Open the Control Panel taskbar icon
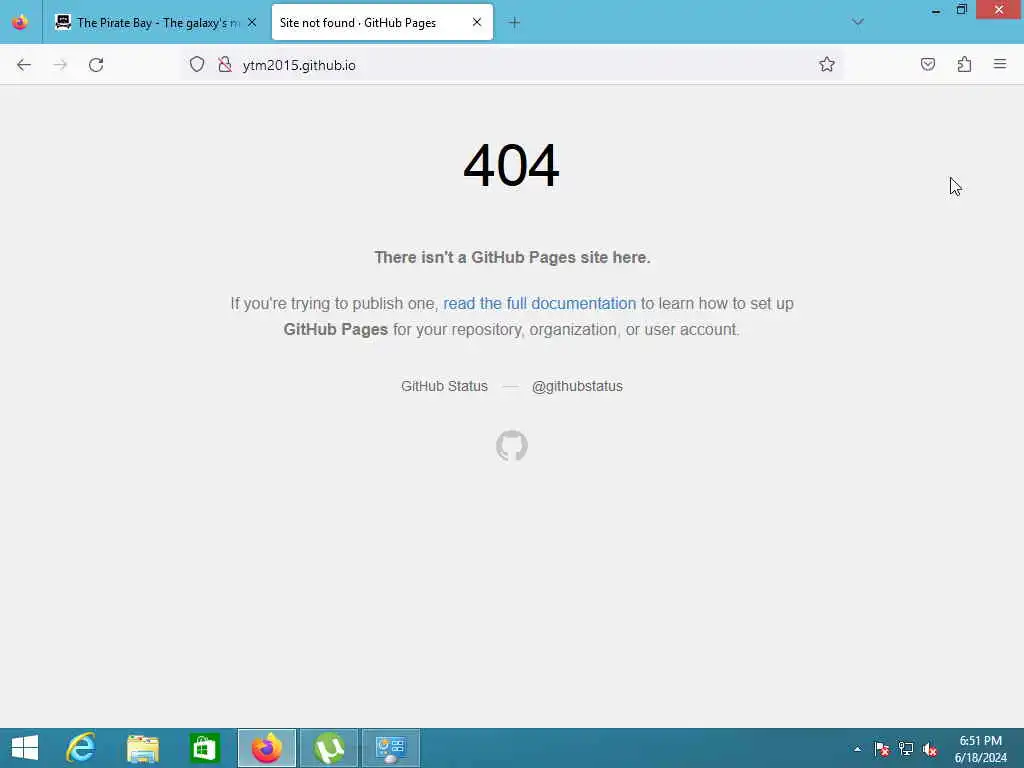 coord(391,748)
